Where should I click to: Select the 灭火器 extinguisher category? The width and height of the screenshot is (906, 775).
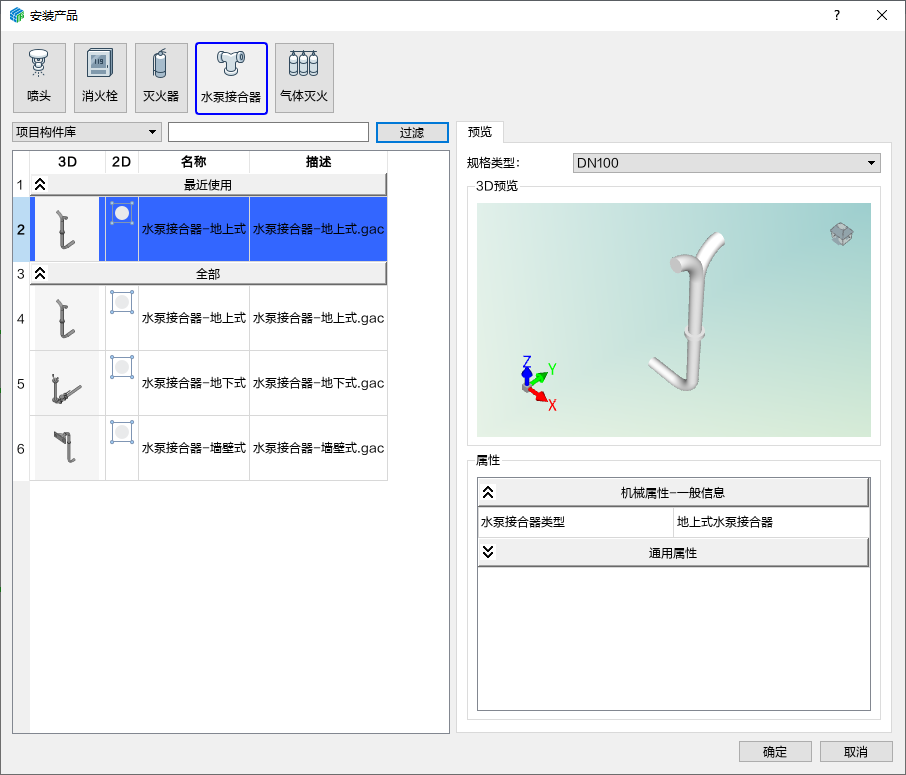click(x=161, y=78)
